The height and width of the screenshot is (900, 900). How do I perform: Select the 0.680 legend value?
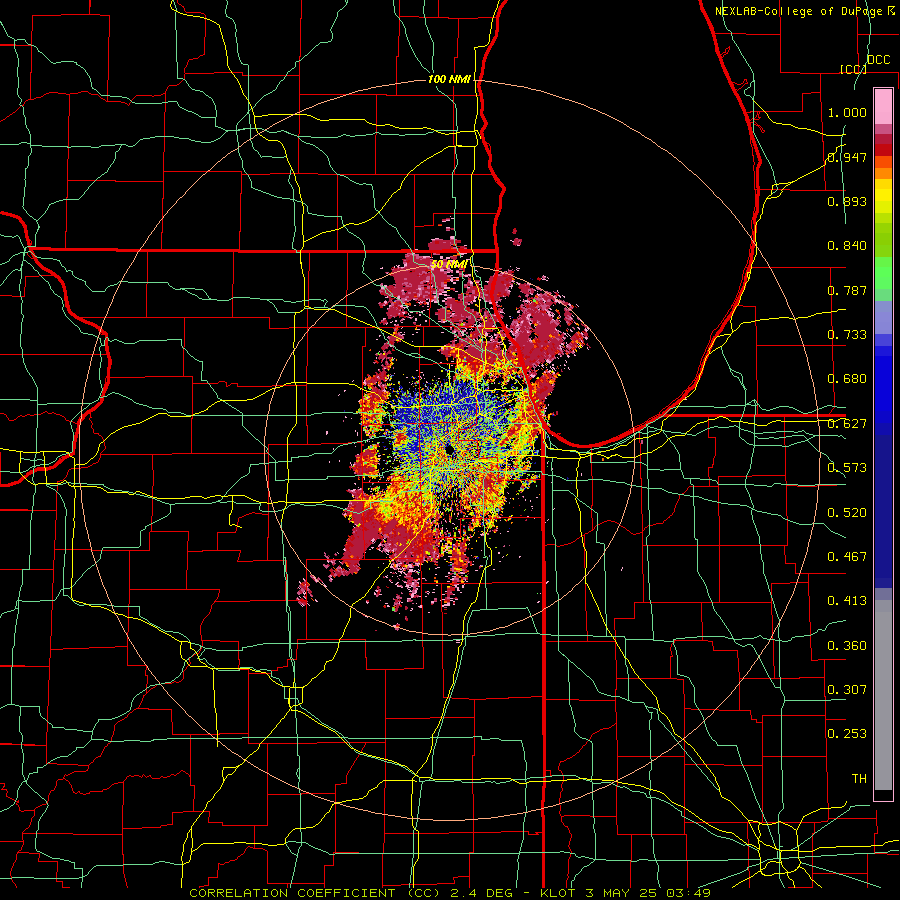tap(847, 379)
